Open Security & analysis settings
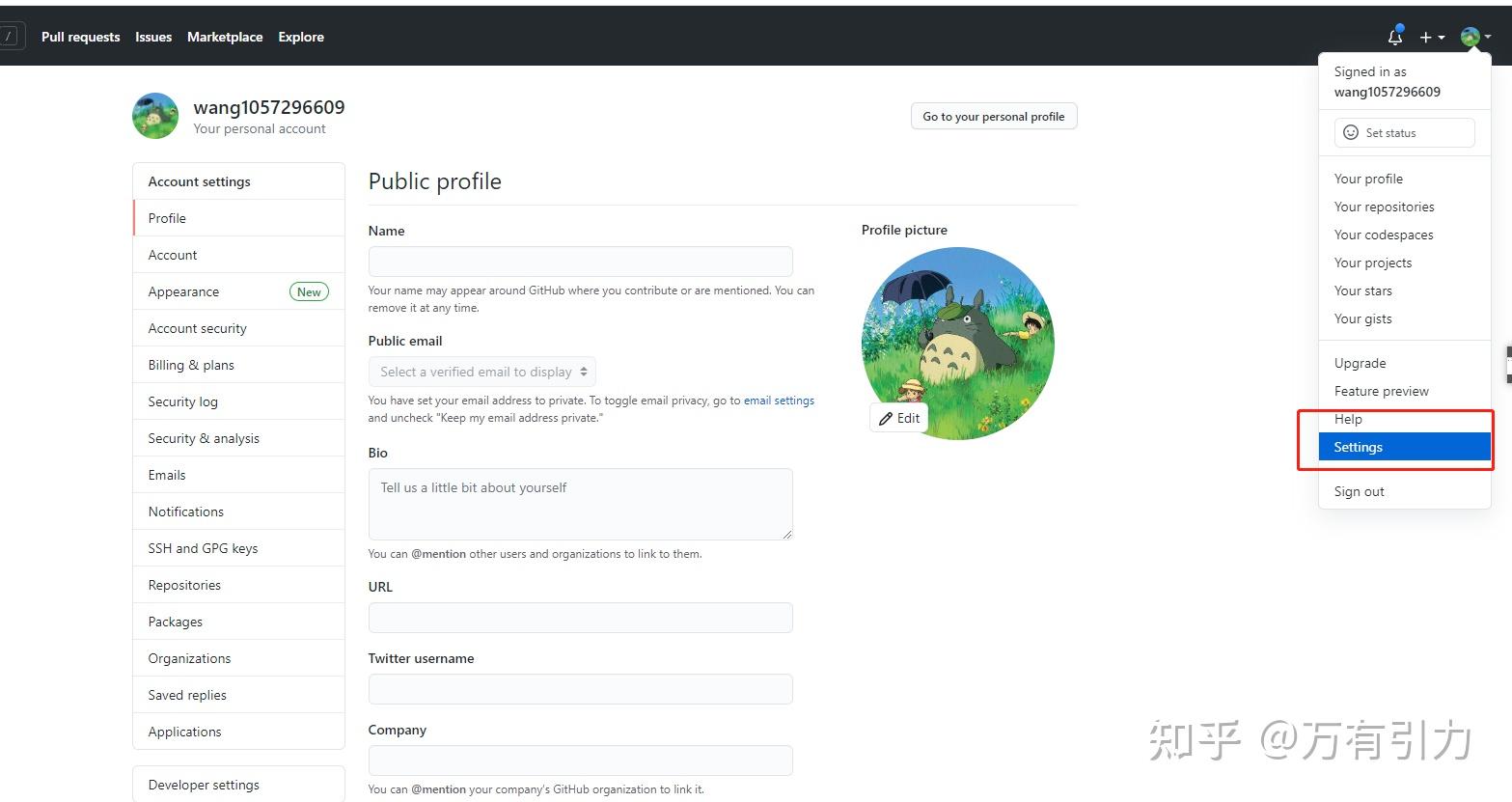Viewport: 1512px width, 802px height. point(204,437)
